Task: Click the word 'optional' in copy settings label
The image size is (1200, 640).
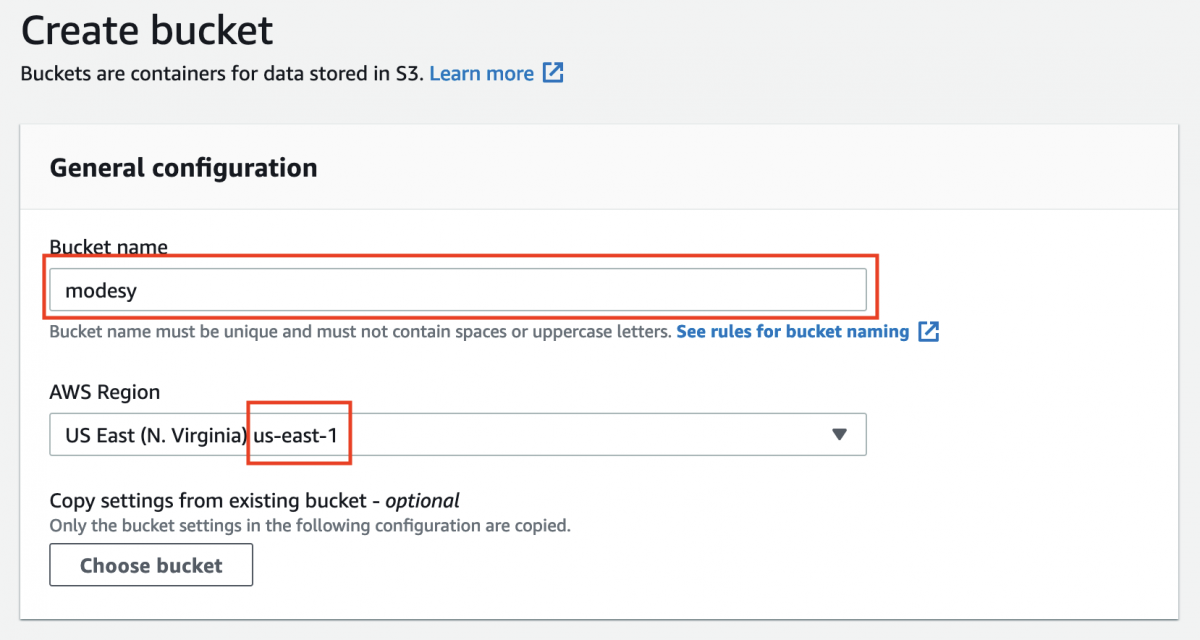Action: (x=422, y=501)
